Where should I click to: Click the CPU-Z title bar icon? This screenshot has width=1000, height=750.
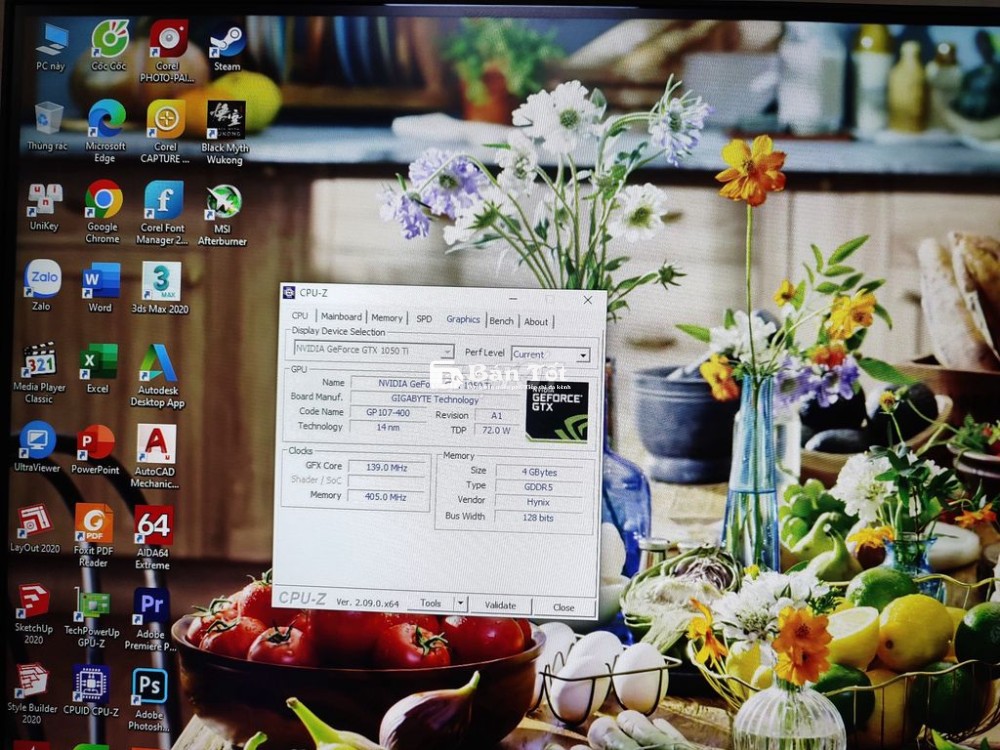pos(289,292)
